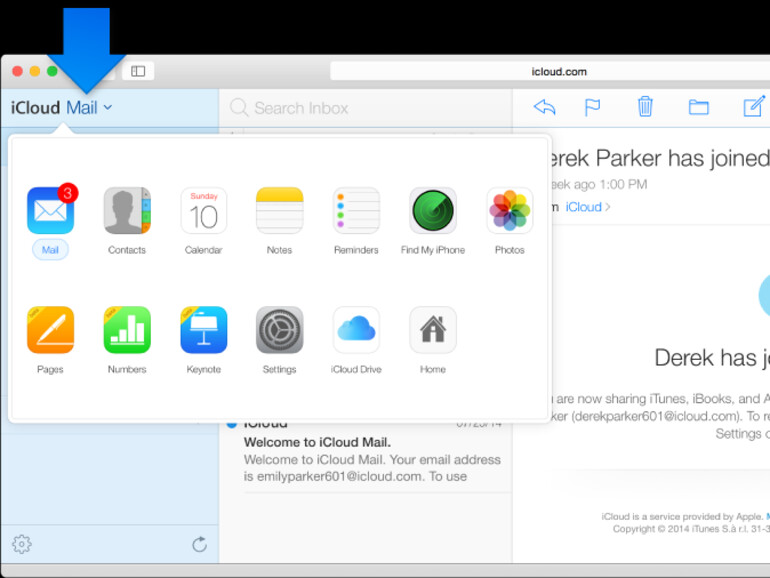Open the mail actions gear menu
Screen dimensions: 770x578
coord(22,544)
